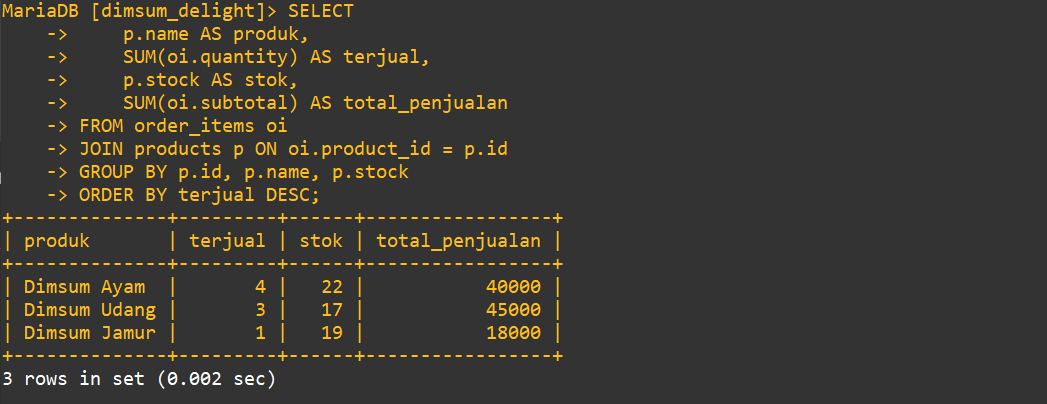Click the MariaDB [dimsum_delight] prompt text

[x=140, y=12]
